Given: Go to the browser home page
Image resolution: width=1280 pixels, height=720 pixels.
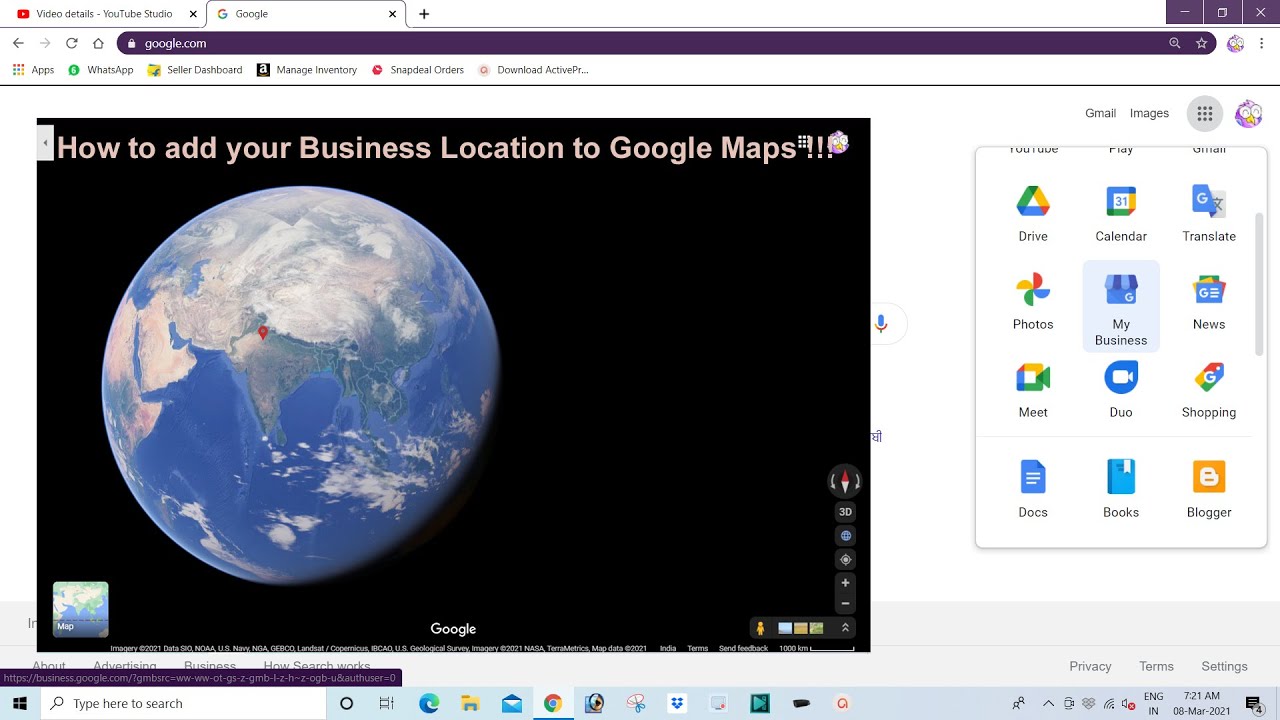Looking at the screenshot, I should tap(98, 43).
